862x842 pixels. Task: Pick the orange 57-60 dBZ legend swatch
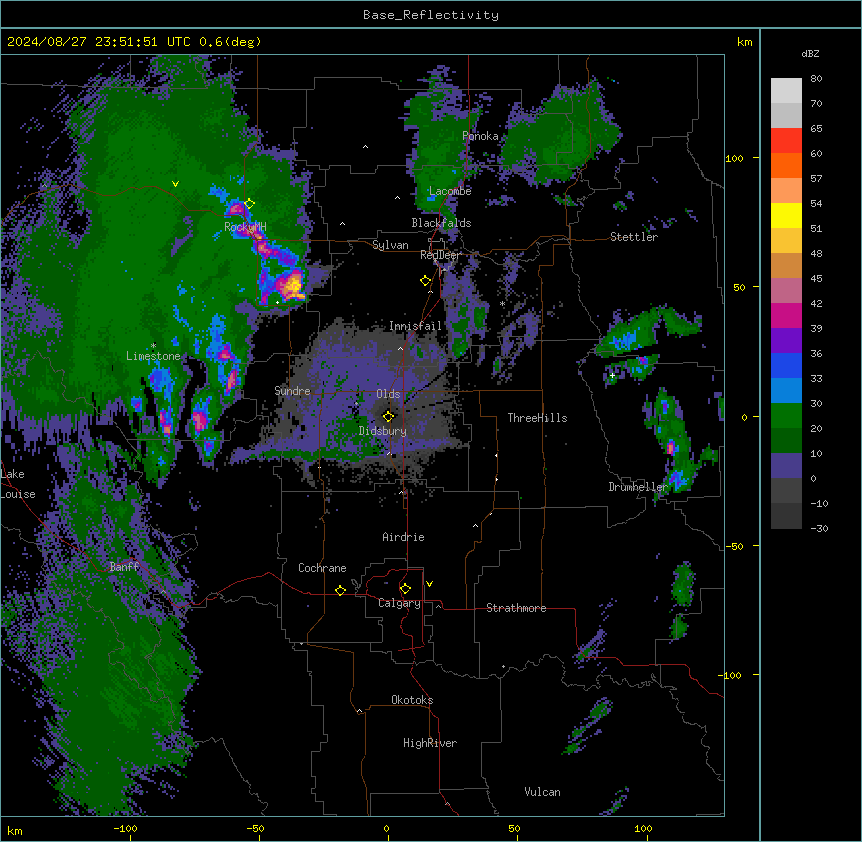tap(786, 165)
